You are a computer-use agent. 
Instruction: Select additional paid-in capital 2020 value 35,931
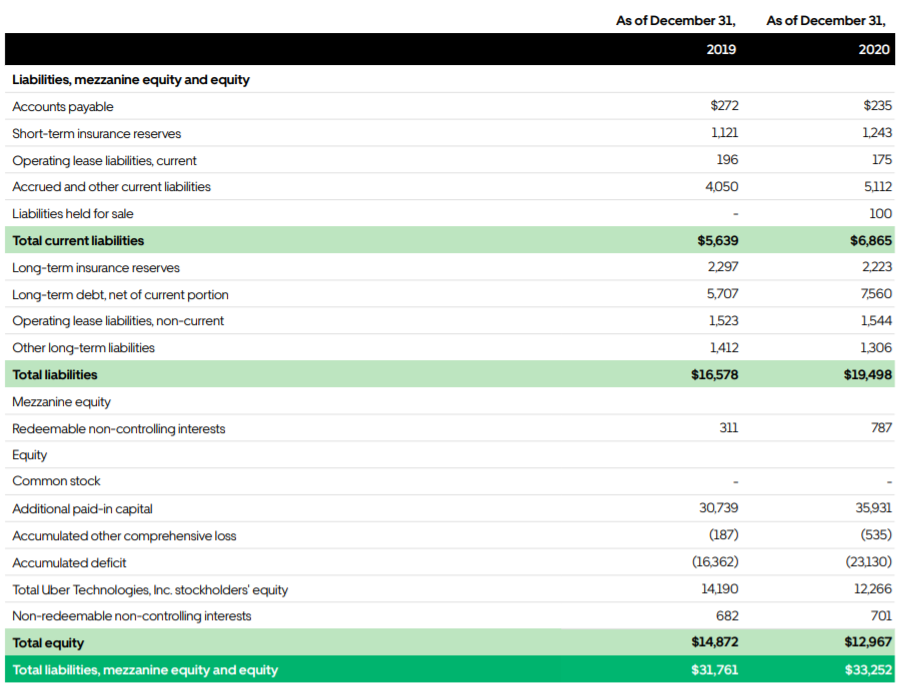click(874, 508)
